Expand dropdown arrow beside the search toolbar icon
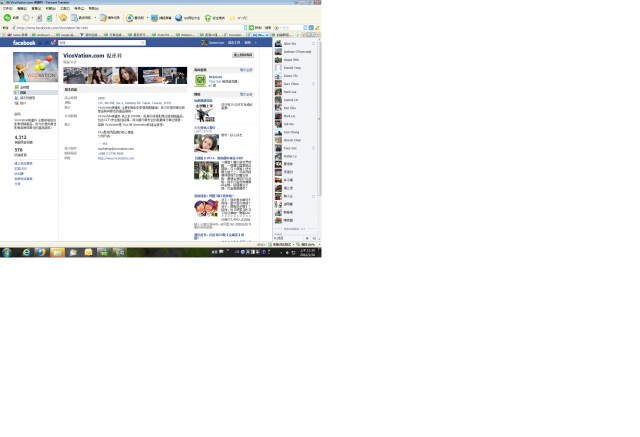 147,18
